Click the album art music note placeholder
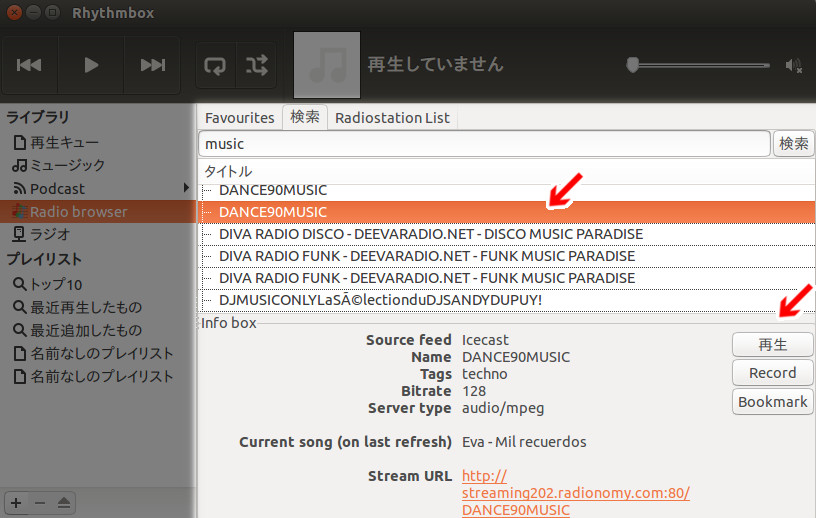 (x=327, y=65)
